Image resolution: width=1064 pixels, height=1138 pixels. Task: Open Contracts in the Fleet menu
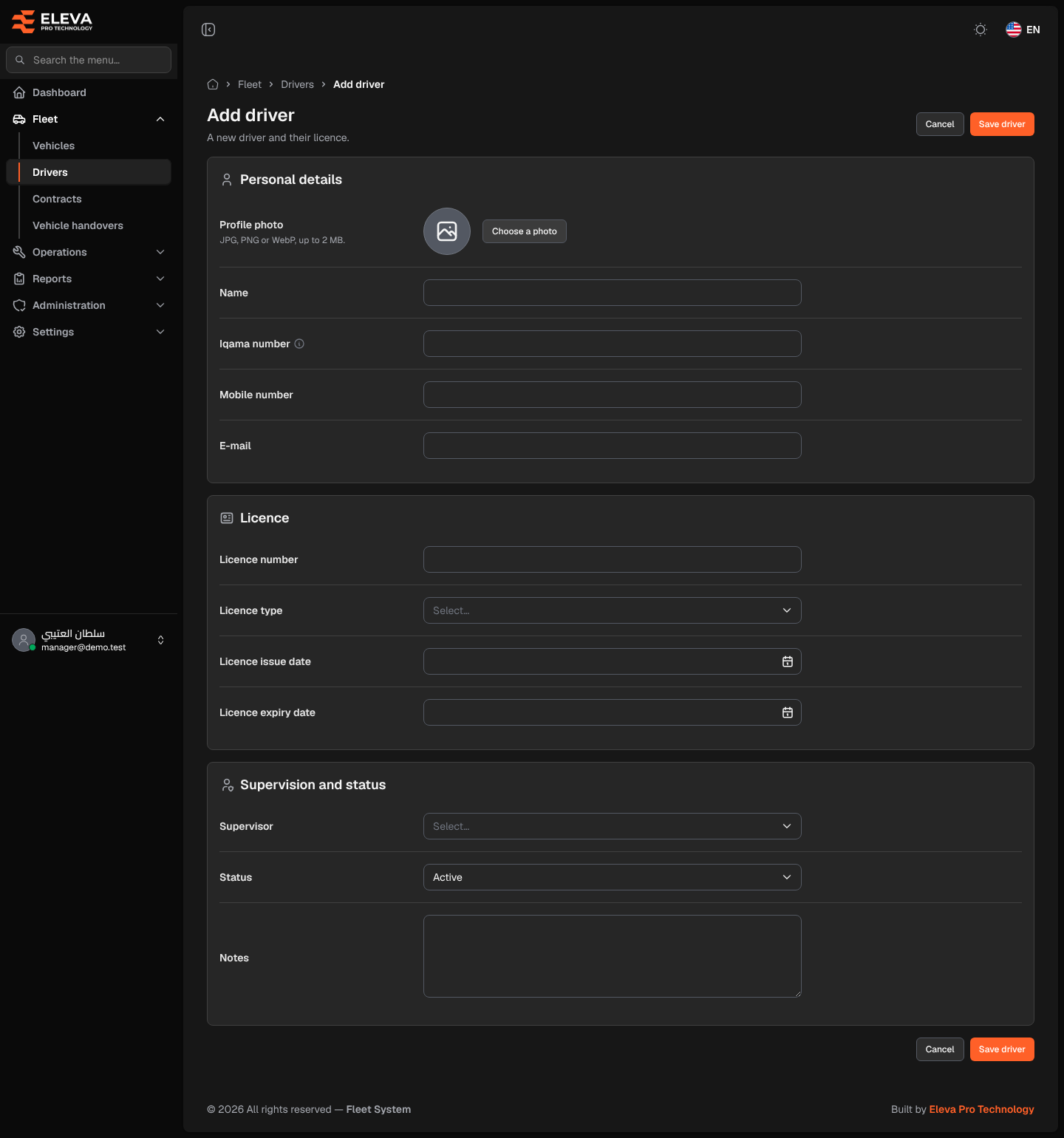[x=89, y=199]
